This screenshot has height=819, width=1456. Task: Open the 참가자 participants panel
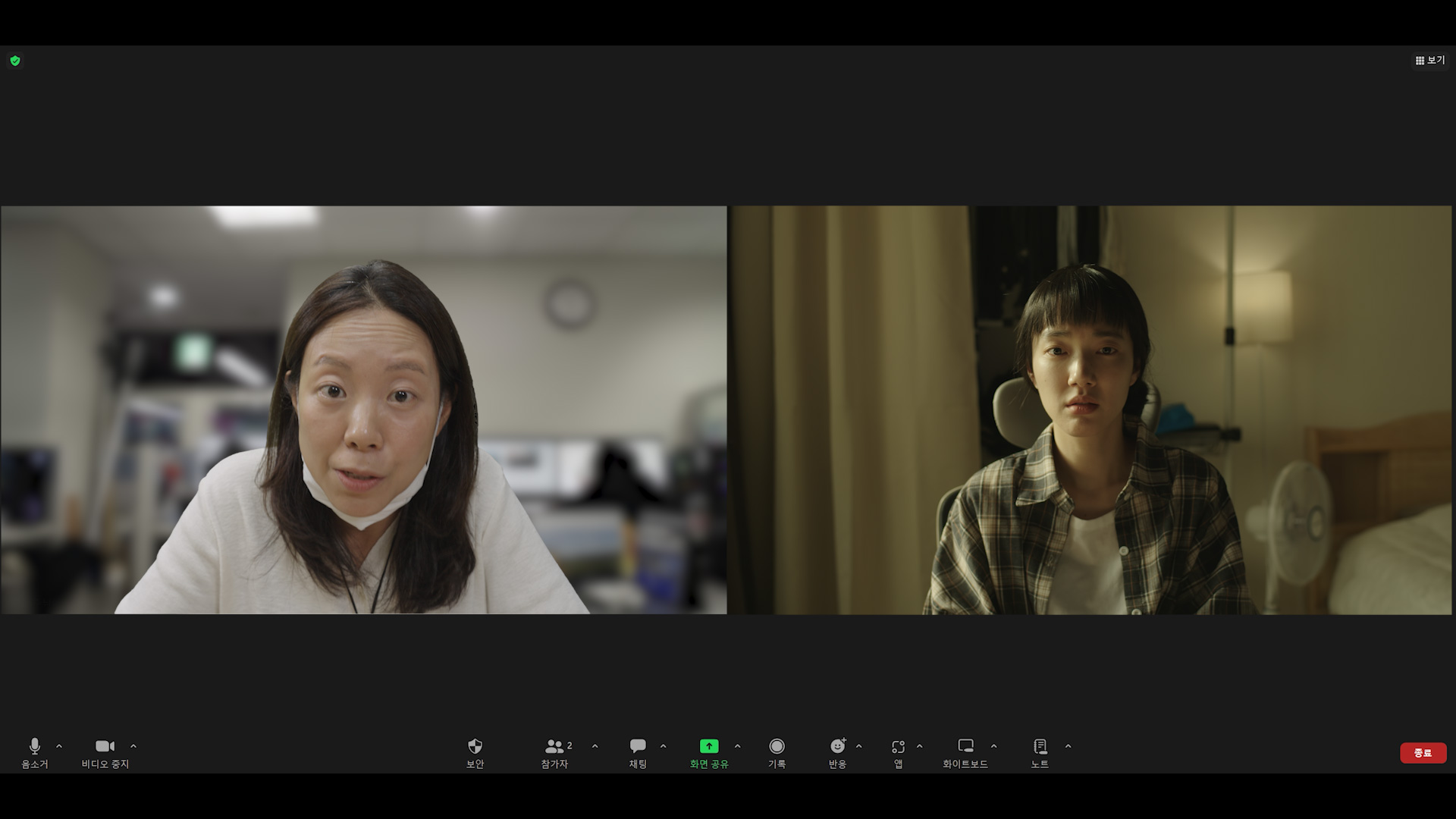pyautogui.click(x=556, y=747)
